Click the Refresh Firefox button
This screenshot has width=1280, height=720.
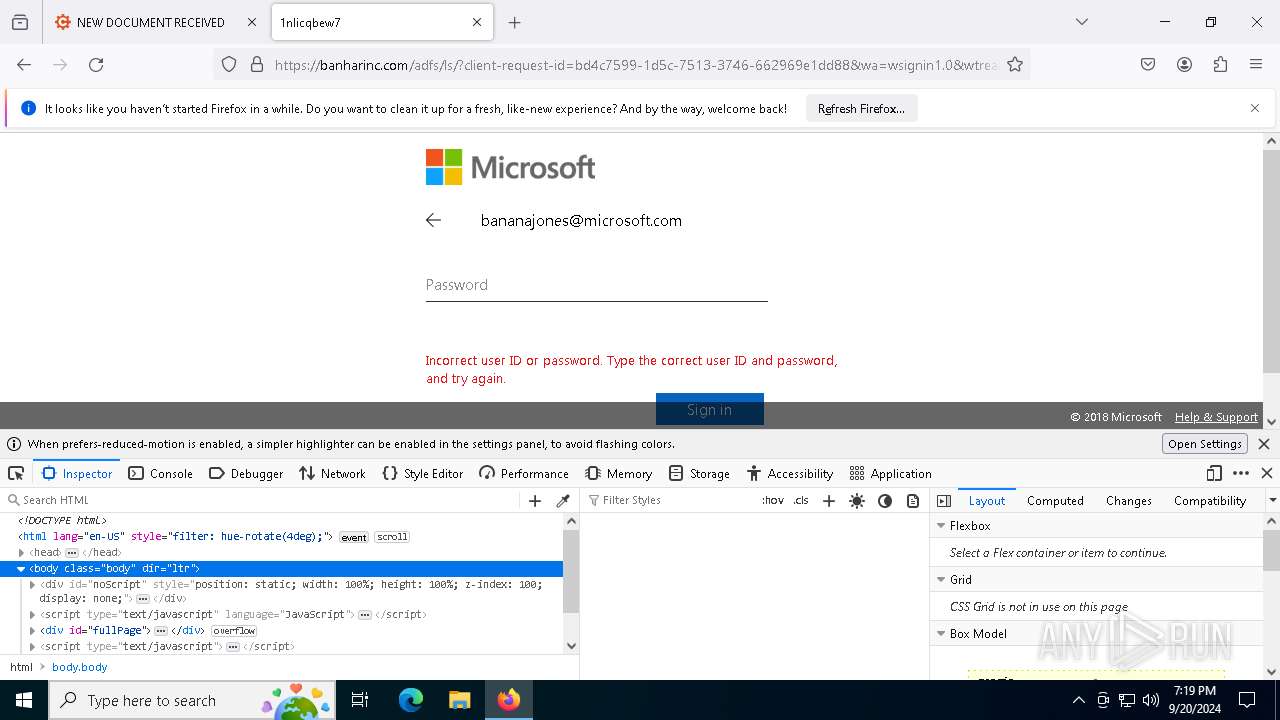pyautogui.click(x=861, y=108)
